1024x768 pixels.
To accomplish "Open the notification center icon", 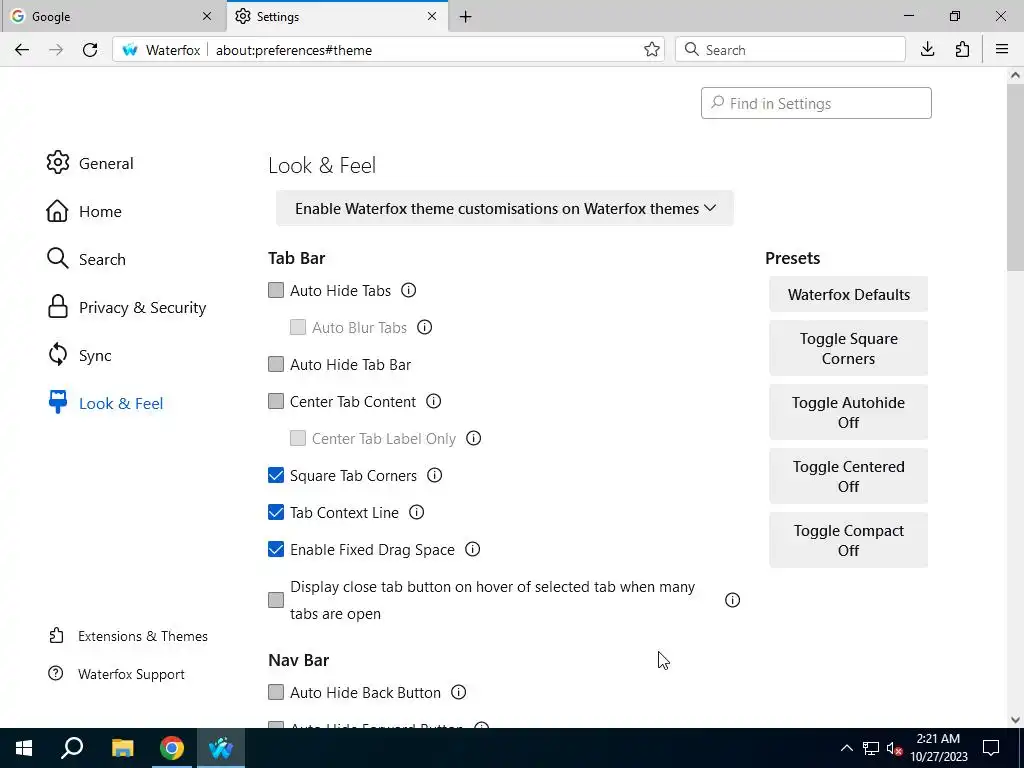I will tap(991, 748).
